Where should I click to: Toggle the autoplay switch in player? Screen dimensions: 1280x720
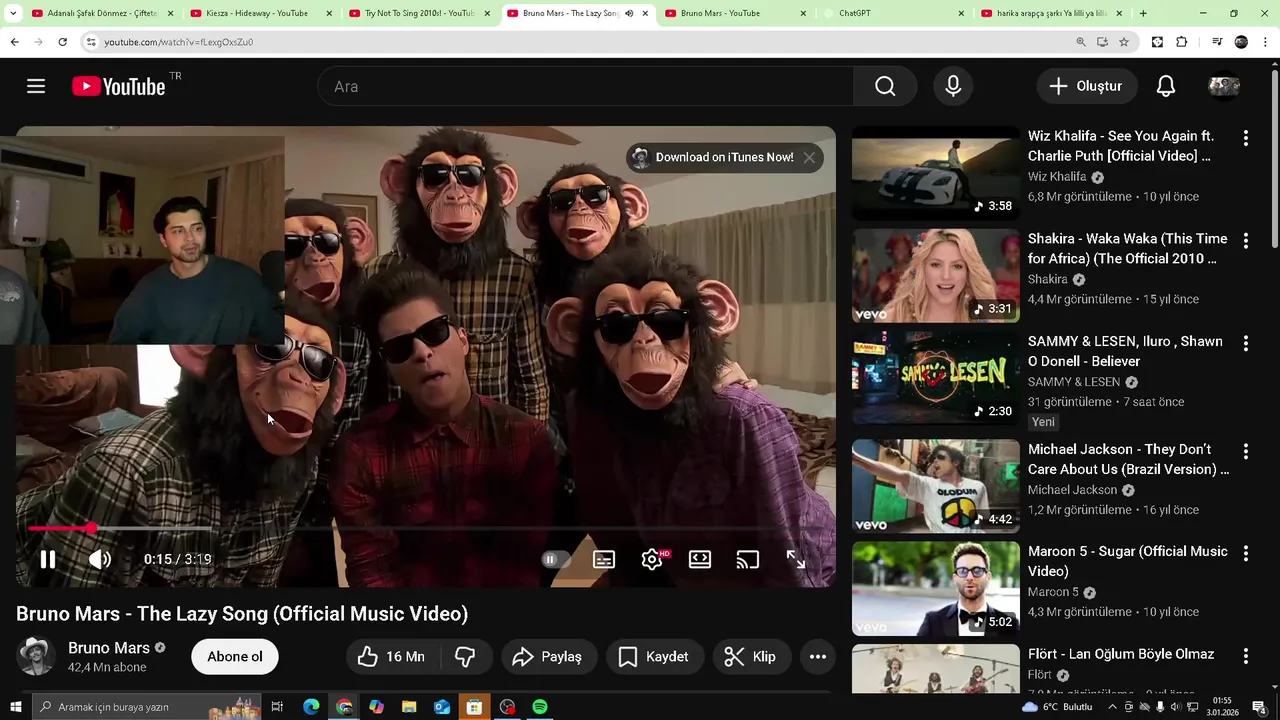tap(555, 559)
